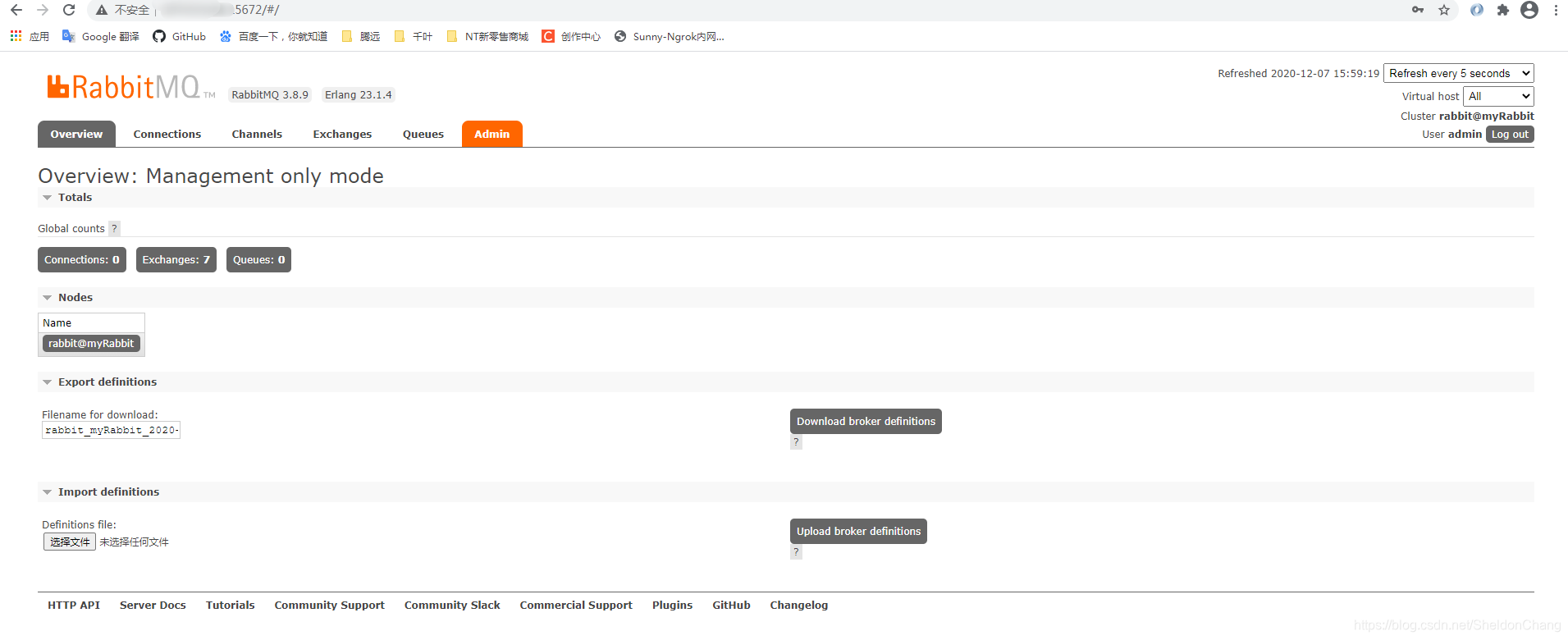Open the 腾远 bookmark folder

click(x=361, y=36)
